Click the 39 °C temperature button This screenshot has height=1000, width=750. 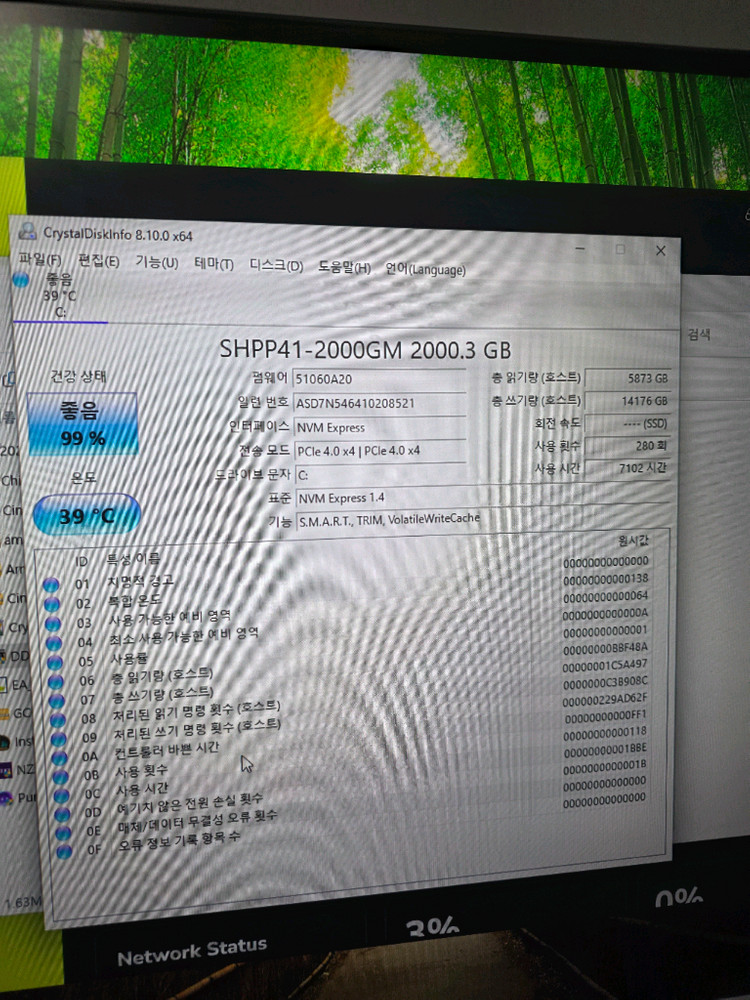pos(87,515)
